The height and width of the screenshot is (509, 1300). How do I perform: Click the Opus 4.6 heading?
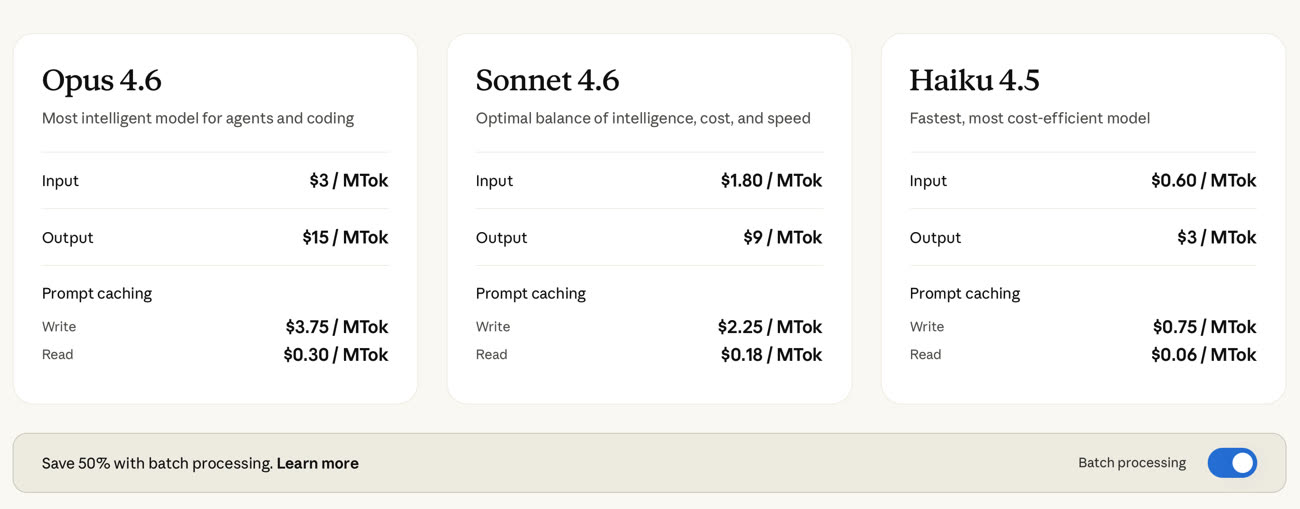[102, 80]
